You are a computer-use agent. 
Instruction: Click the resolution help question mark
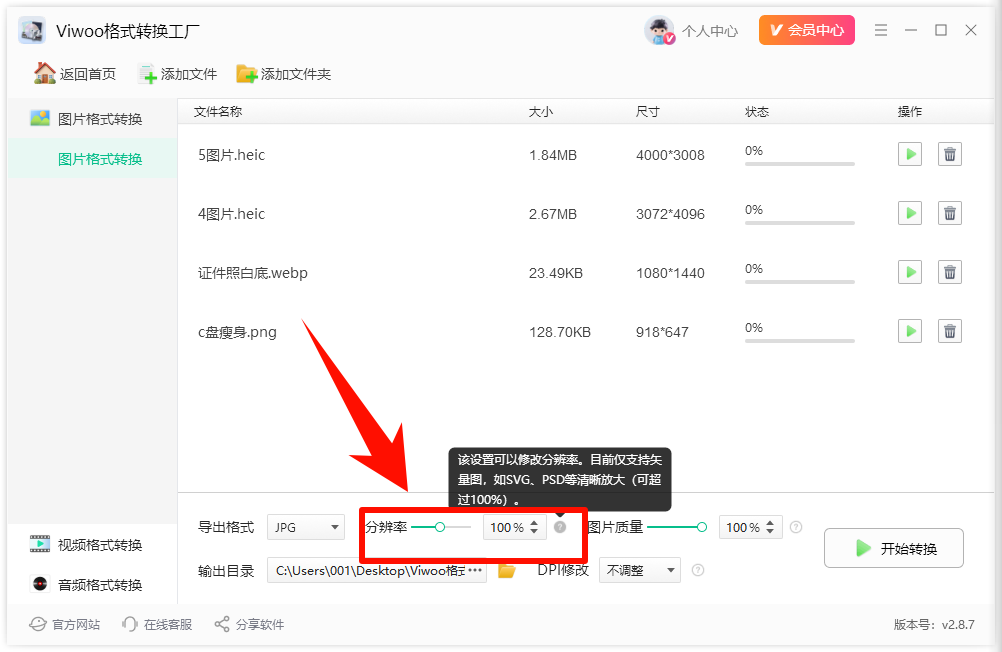click(560, 527)
